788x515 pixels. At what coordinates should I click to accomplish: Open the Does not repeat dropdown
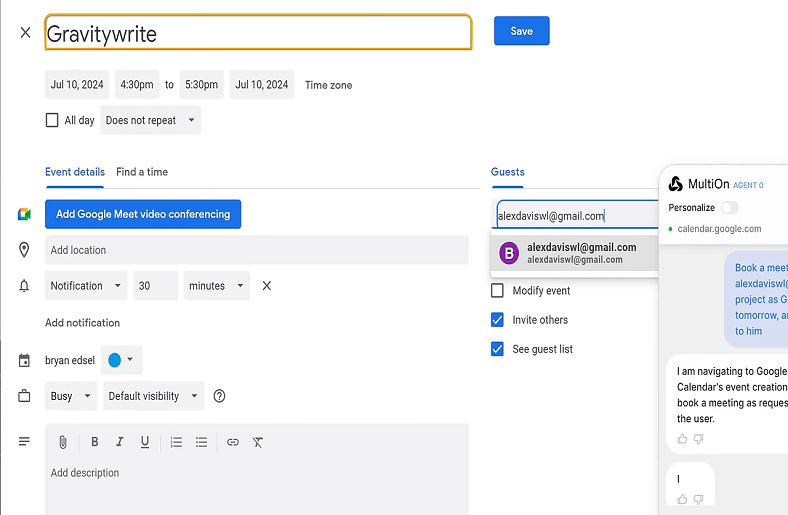click(150, 120)
